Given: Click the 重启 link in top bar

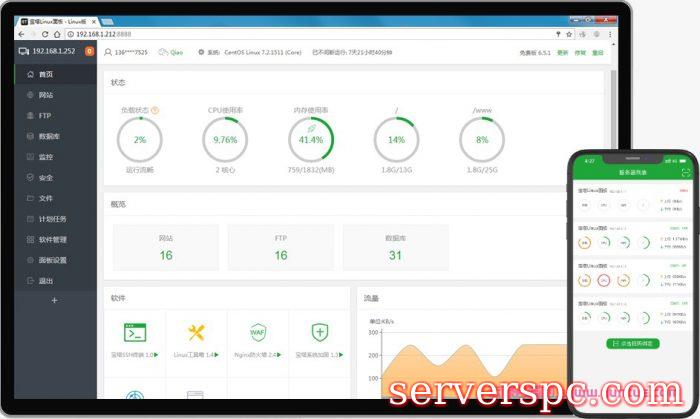Looking at the screenshot, I should tap(598, 52).
